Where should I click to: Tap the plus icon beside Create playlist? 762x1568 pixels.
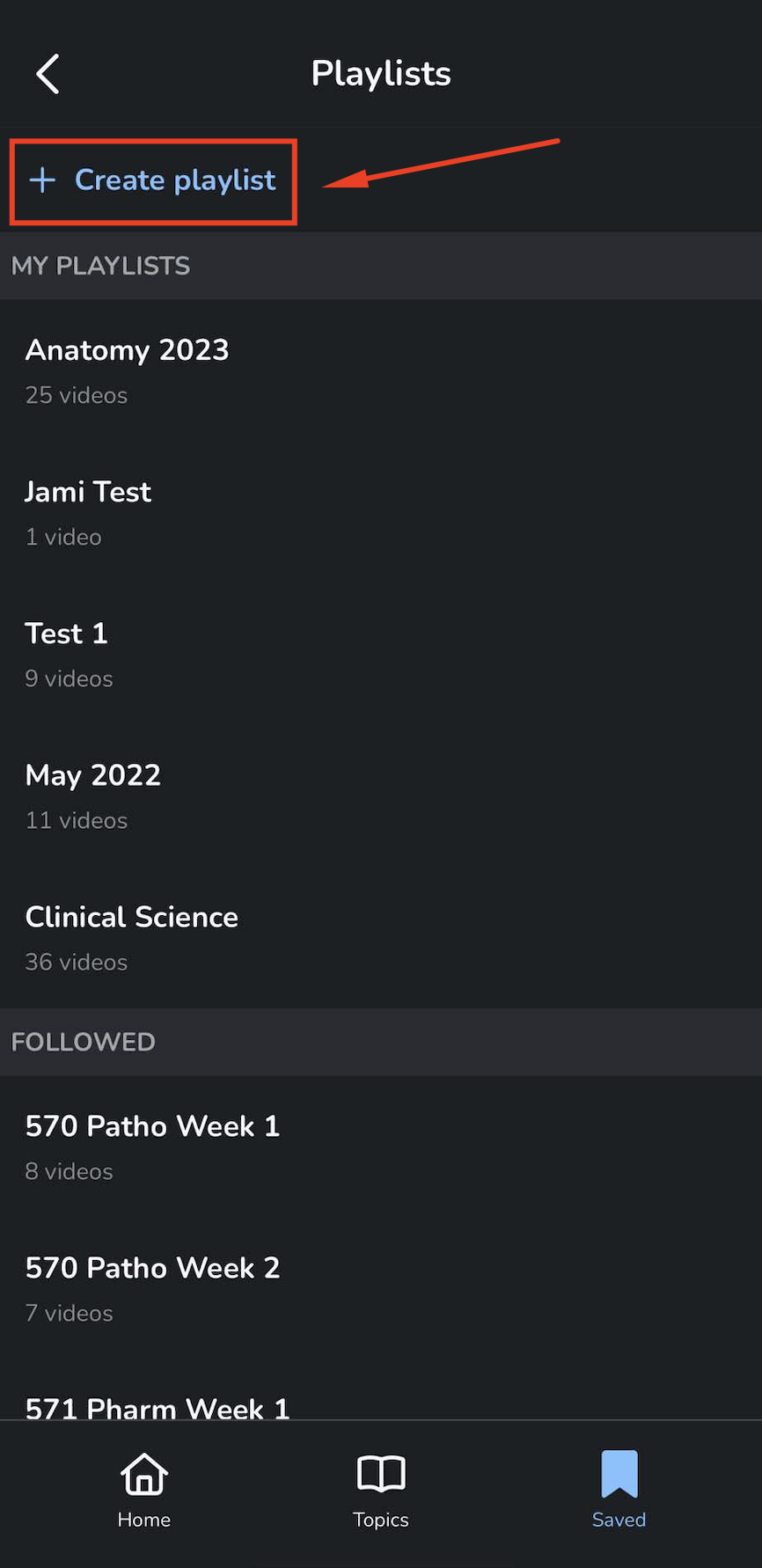42,180
